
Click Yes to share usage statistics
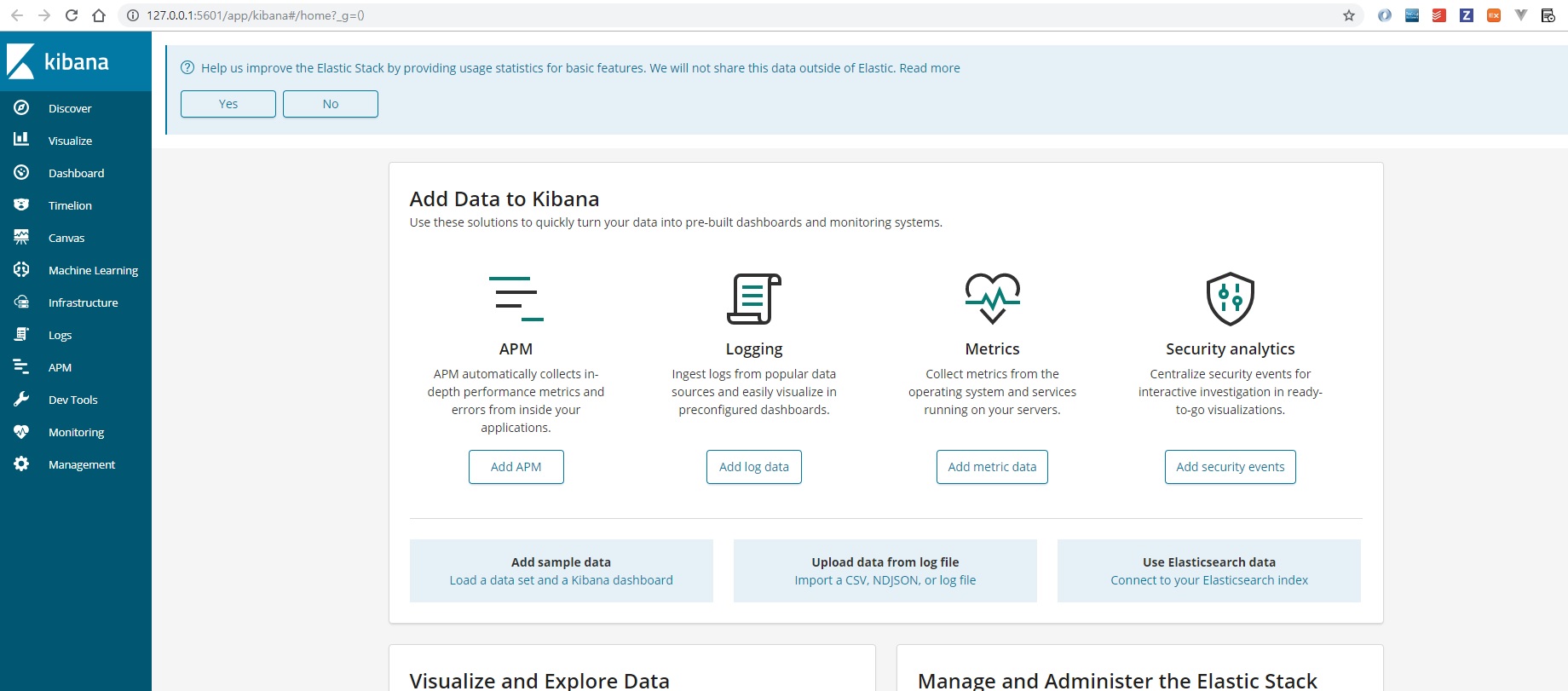(x=228, y=104)
